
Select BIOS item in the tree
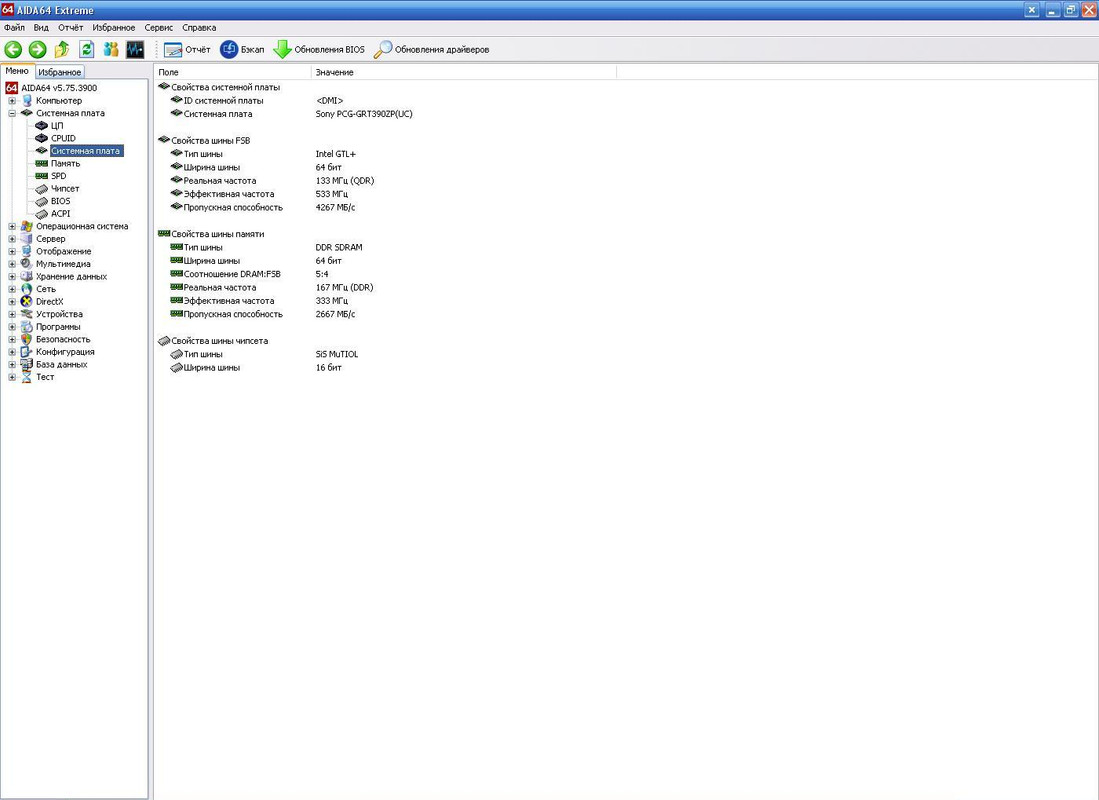click(x=60, y=201)
